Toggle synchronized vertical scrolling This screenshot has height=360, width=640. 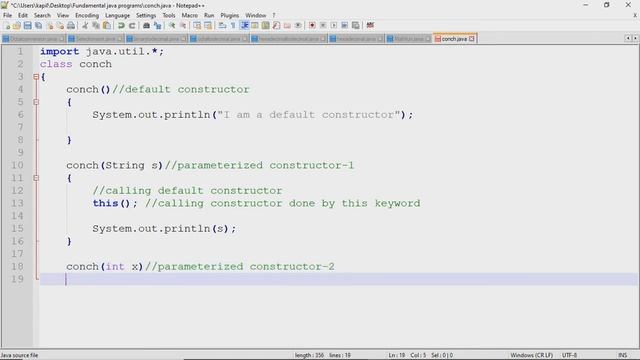197,25
